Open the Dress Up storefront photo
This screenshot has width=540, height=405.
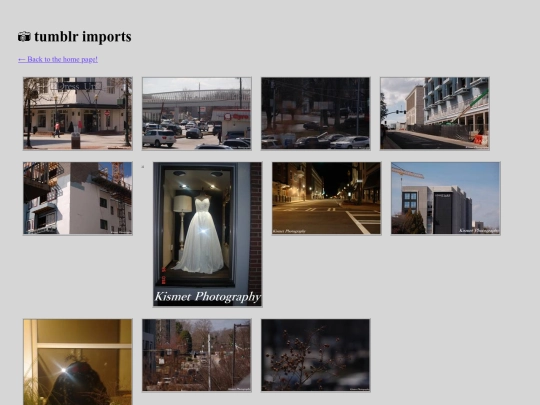[x=78, y=114]
